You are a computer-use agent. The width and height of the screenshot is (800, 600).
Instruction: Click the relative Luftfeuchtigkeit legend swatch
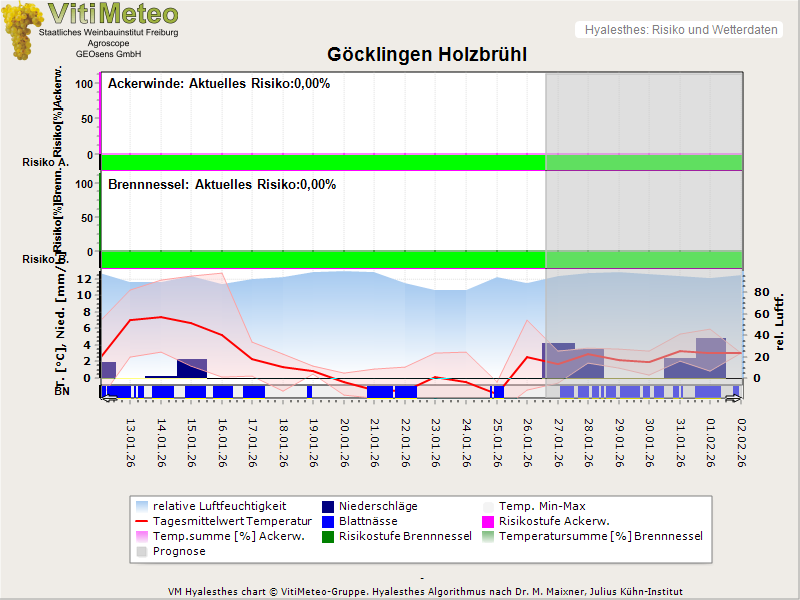[140, 505]
